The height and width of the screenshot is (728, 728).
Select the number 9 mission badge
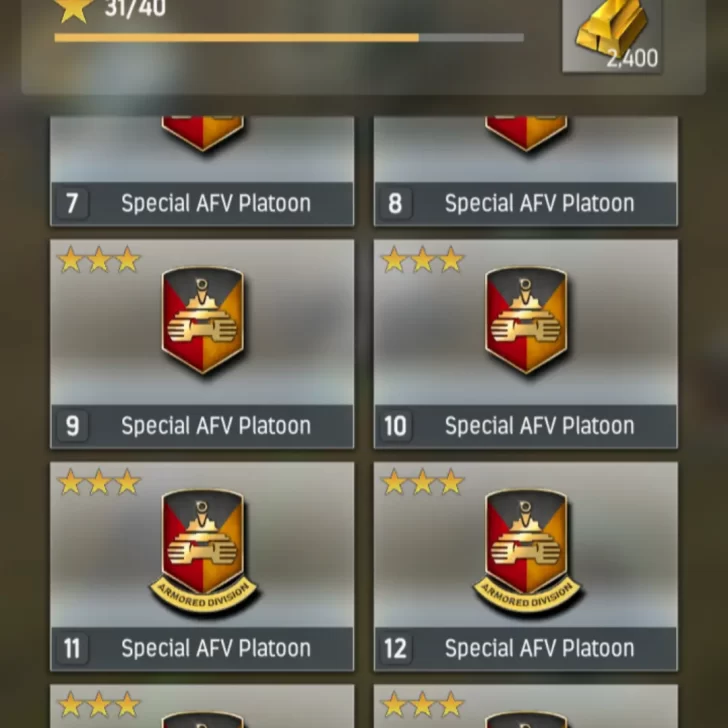pos(72,426)
